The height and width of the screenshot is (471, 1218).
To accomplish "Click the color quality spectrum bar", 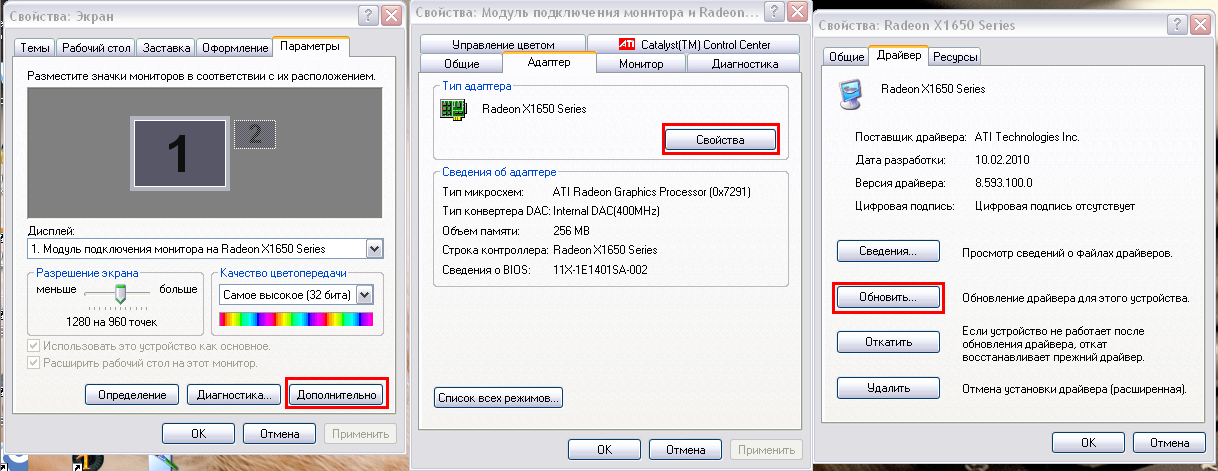I will click(x=295, y=319).
